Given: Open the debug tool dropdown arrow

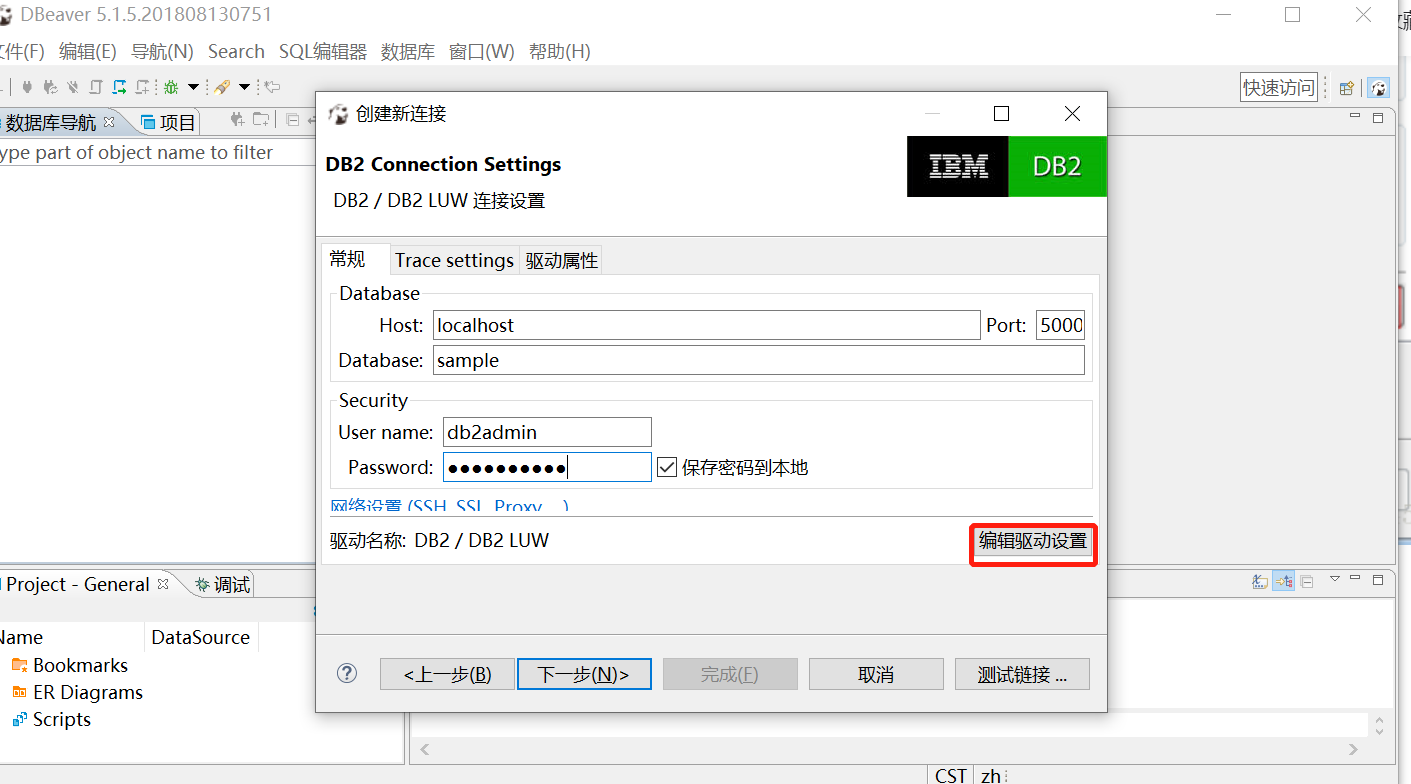Looking at the screenshot, I should click(193, 87).
